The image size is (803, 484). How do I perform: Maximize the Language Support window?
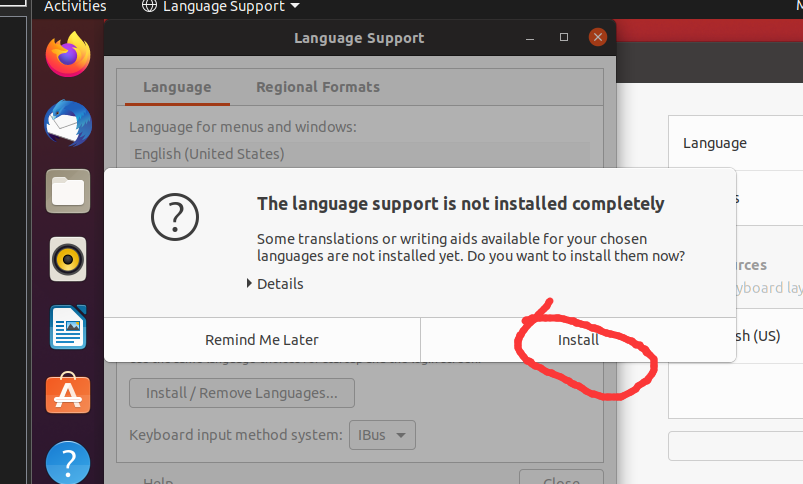pyautogui.click(x=564, y=38)
